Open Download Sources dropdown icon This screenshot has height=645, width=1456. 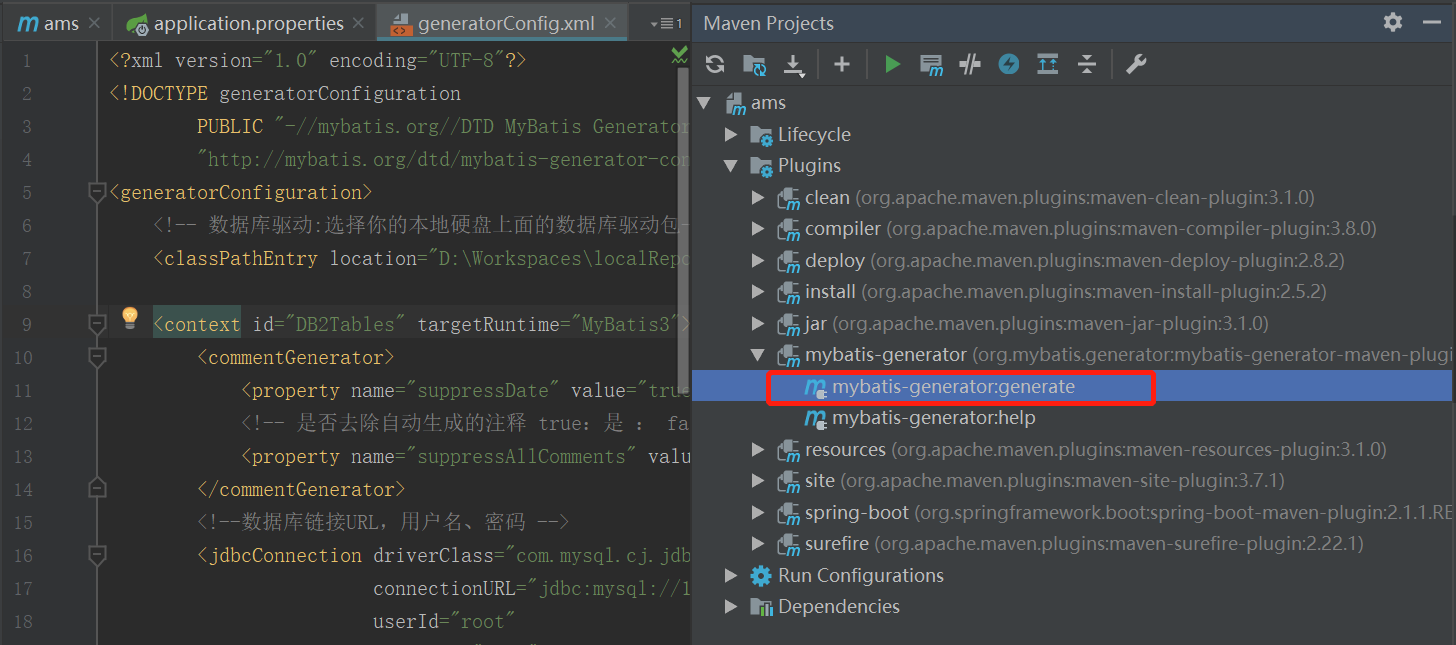pyautogui.click(x=794, y=64)
